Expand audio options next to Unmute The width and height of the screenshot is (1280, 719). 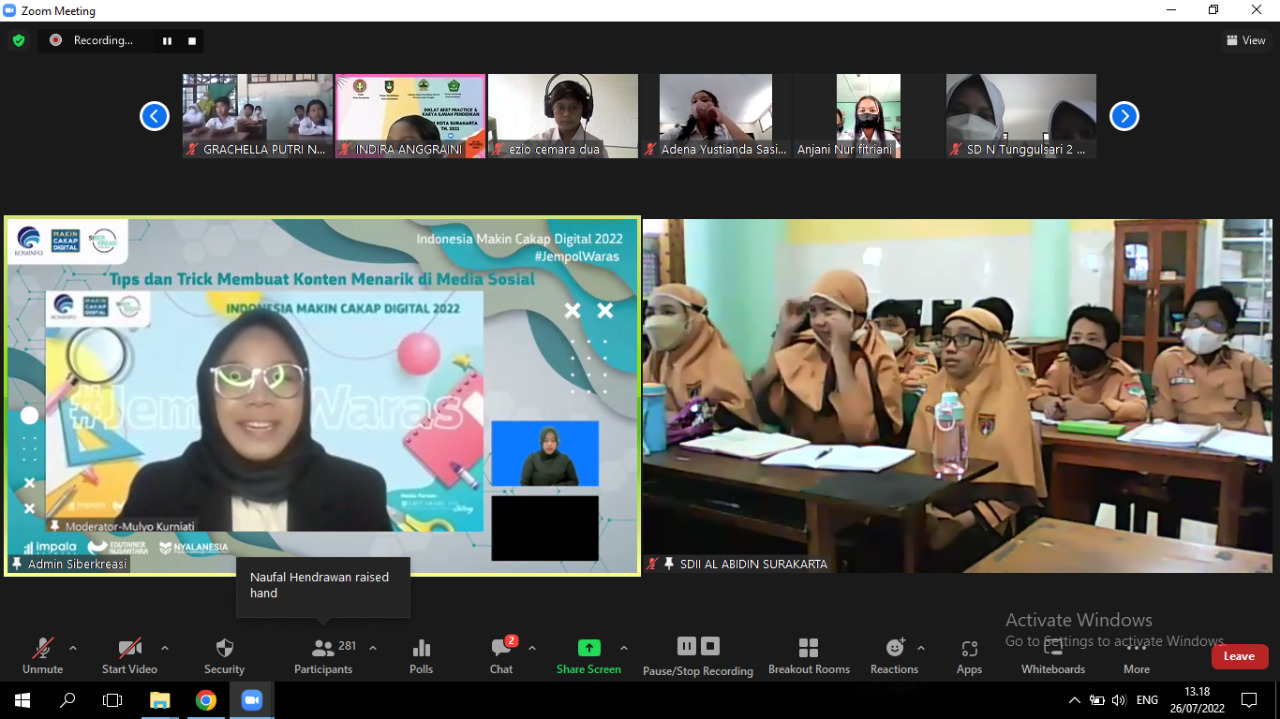click(x=73, y=648)
